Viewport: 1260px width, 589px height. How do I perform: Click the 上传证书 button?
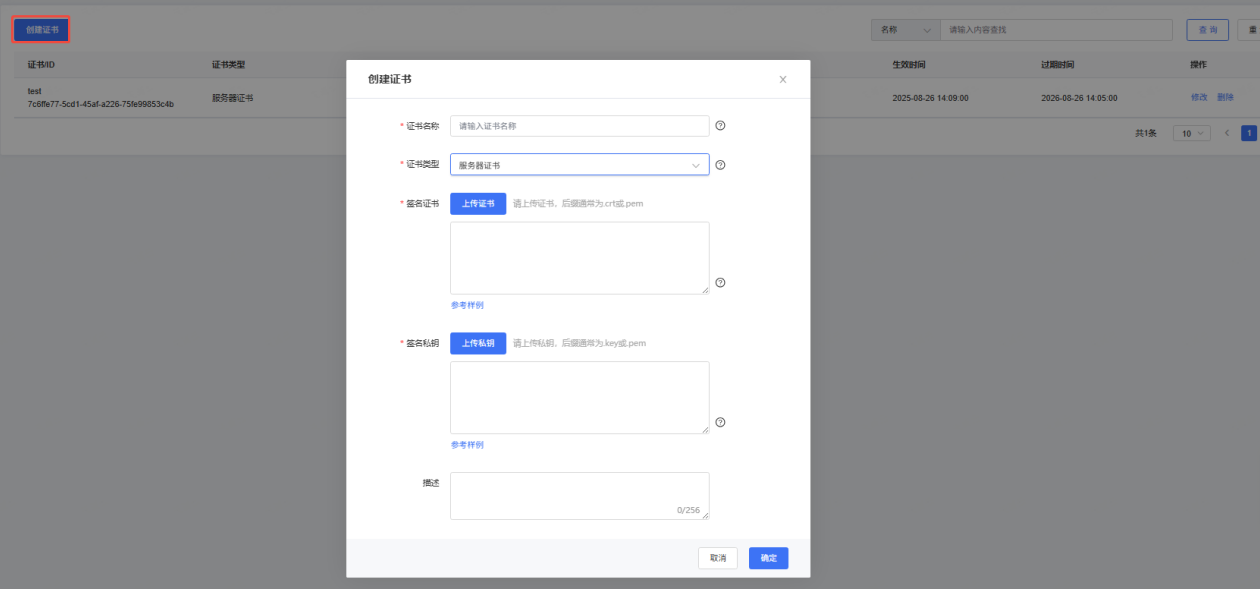pos(478,204)
